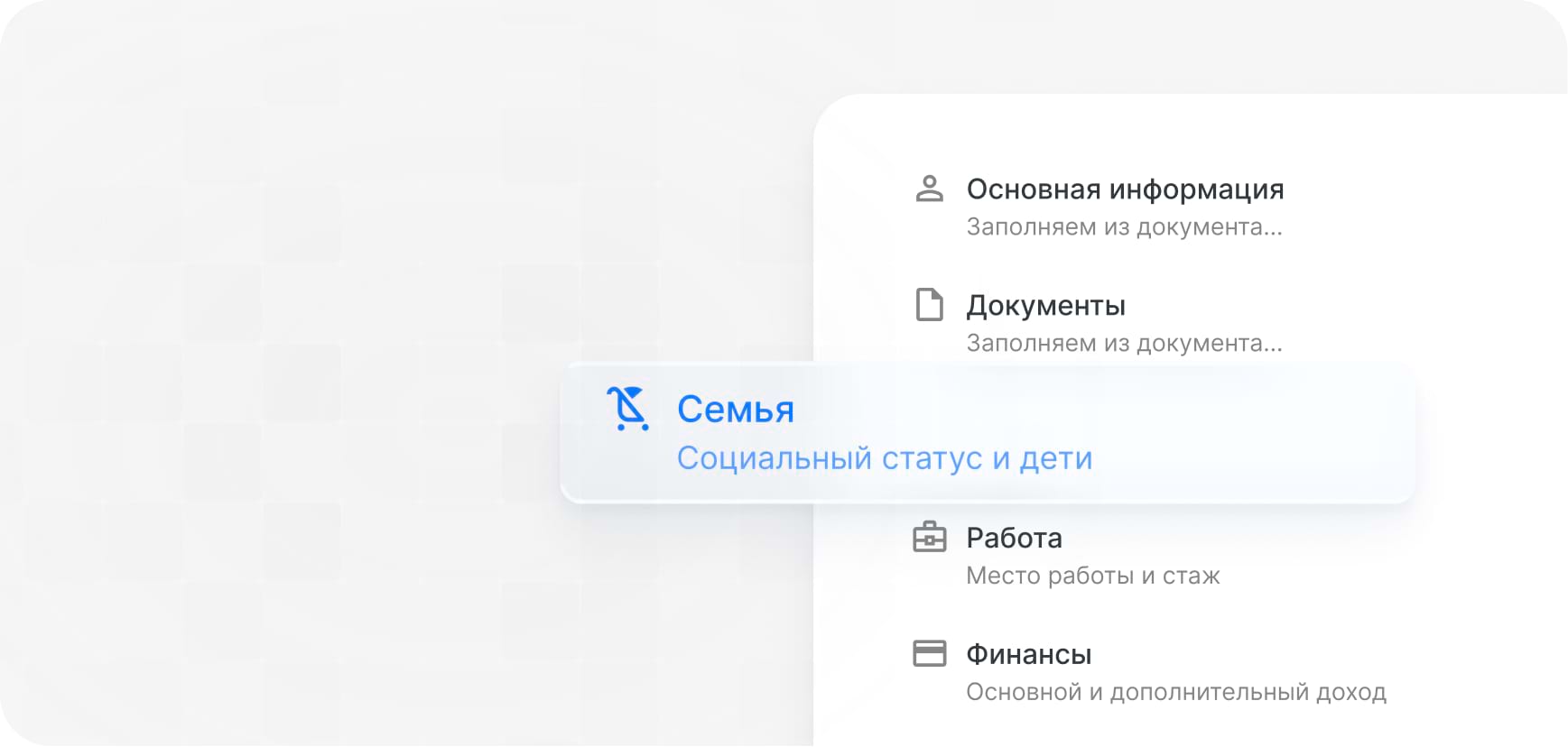
Task: Click the document page icon beside Документы
Action: (929, 305)
